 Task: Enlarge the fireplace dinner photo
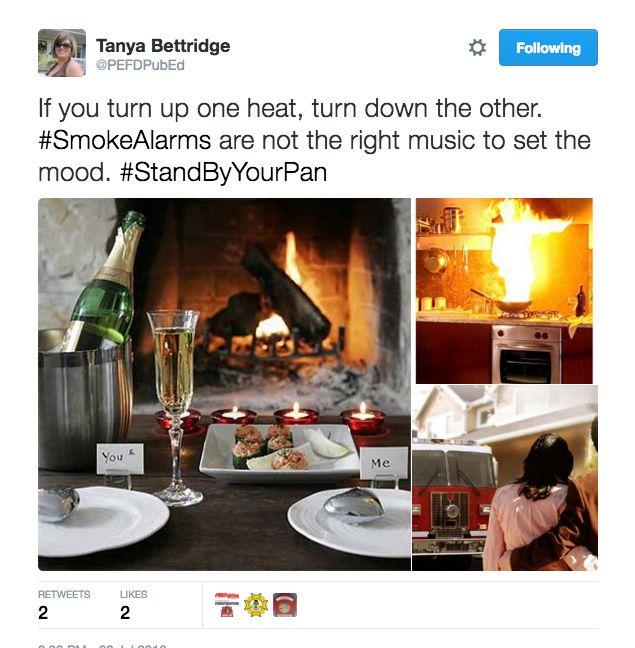coord(224,384)
